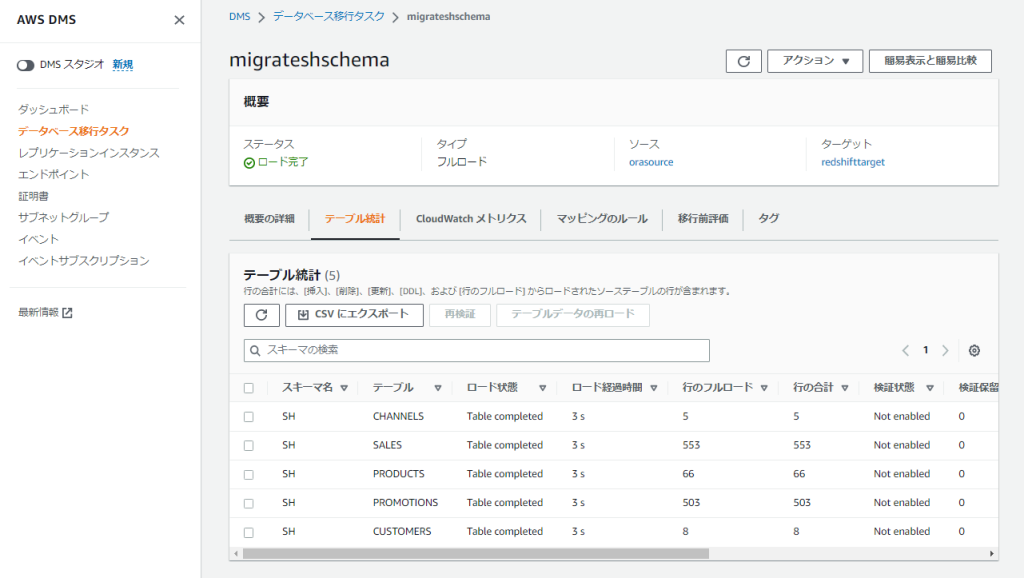Click the テーブルデータの再ロード button
This screenshot has height=578, width=1024.
tap(573, 315)
